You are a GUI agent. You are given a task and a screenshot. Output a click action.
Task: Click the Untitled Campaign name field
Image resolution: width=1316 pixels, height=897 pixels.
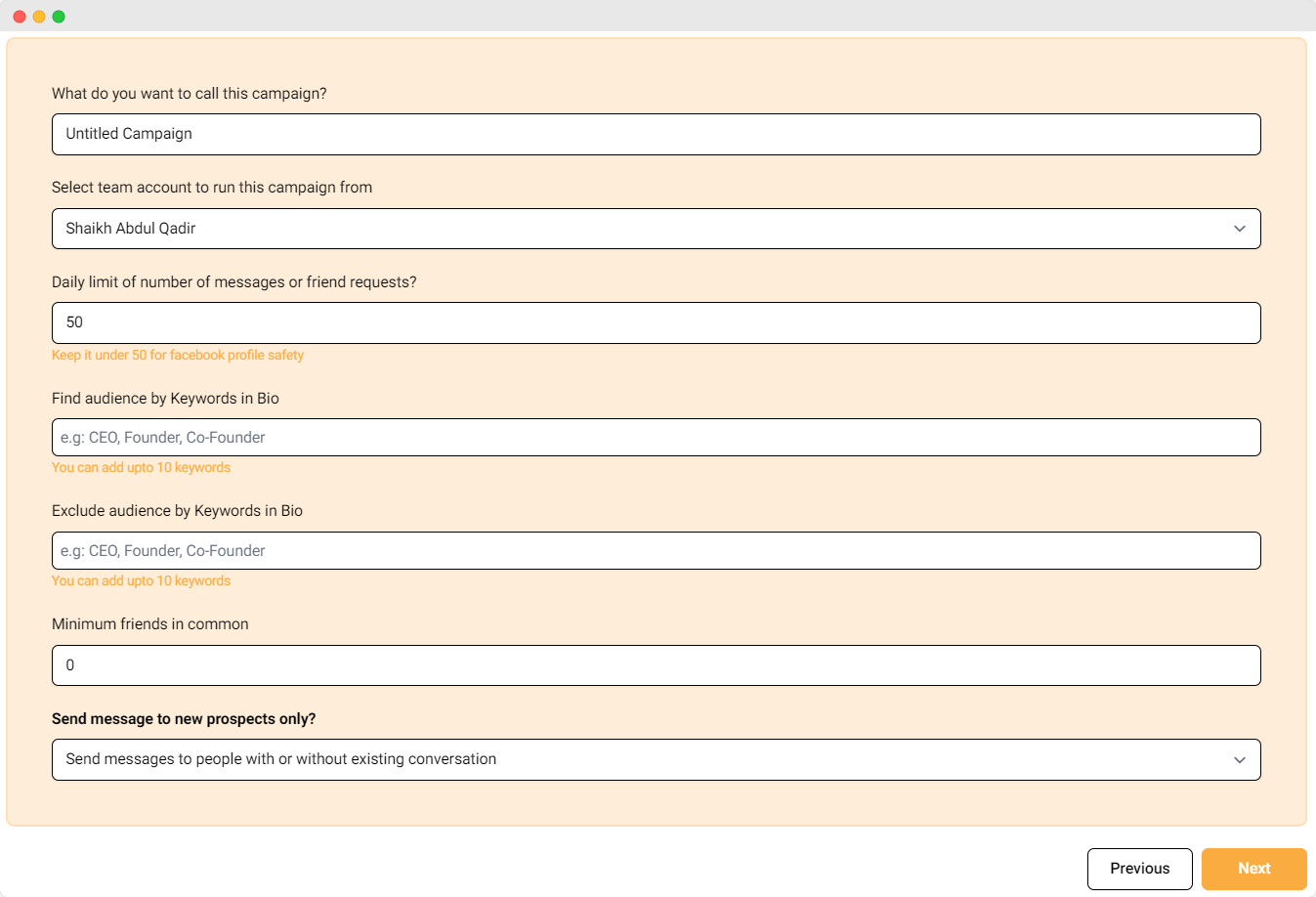(655, 135)
